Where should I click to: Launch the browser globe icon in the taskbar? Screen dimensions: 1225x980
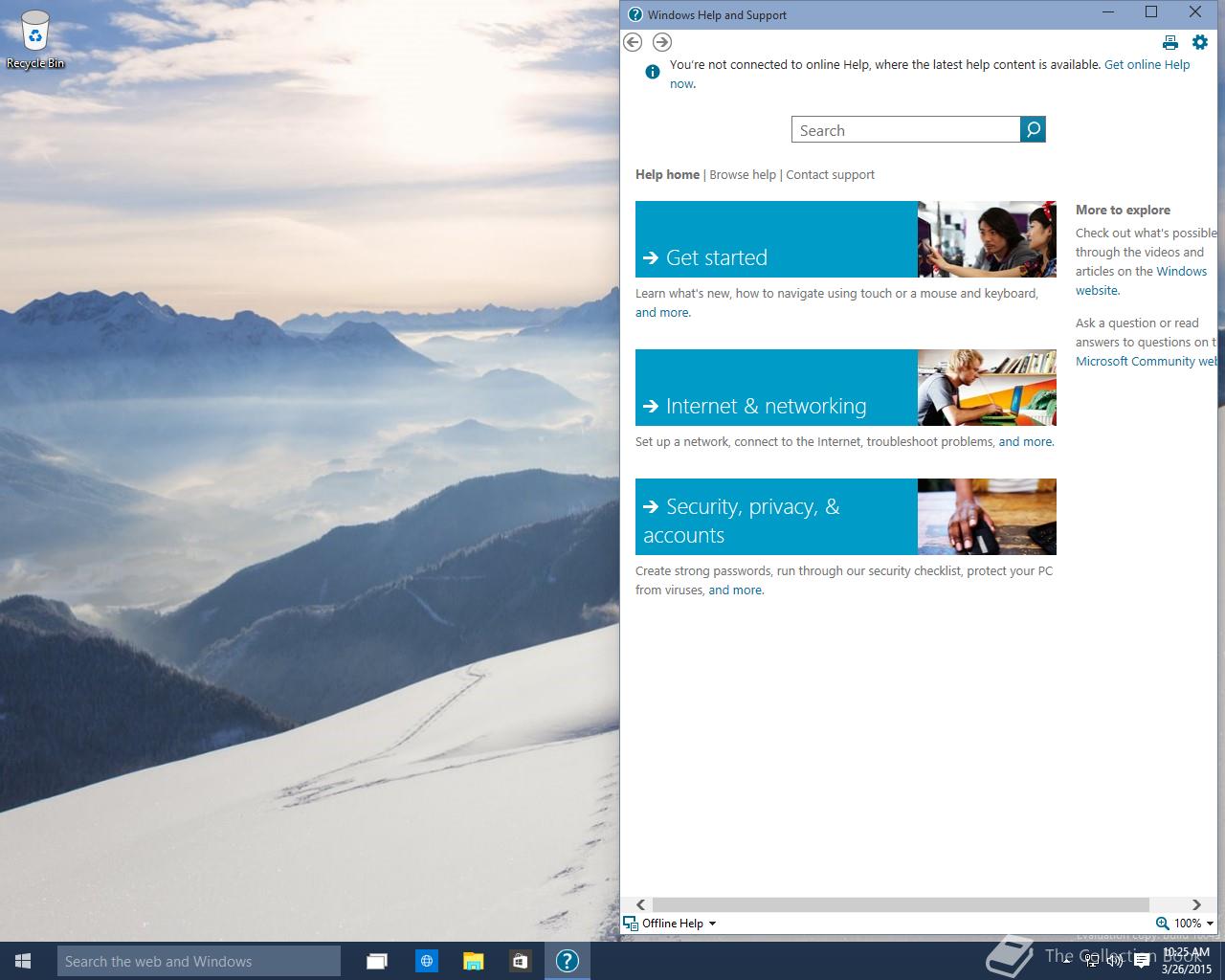[x=427, y=961]
